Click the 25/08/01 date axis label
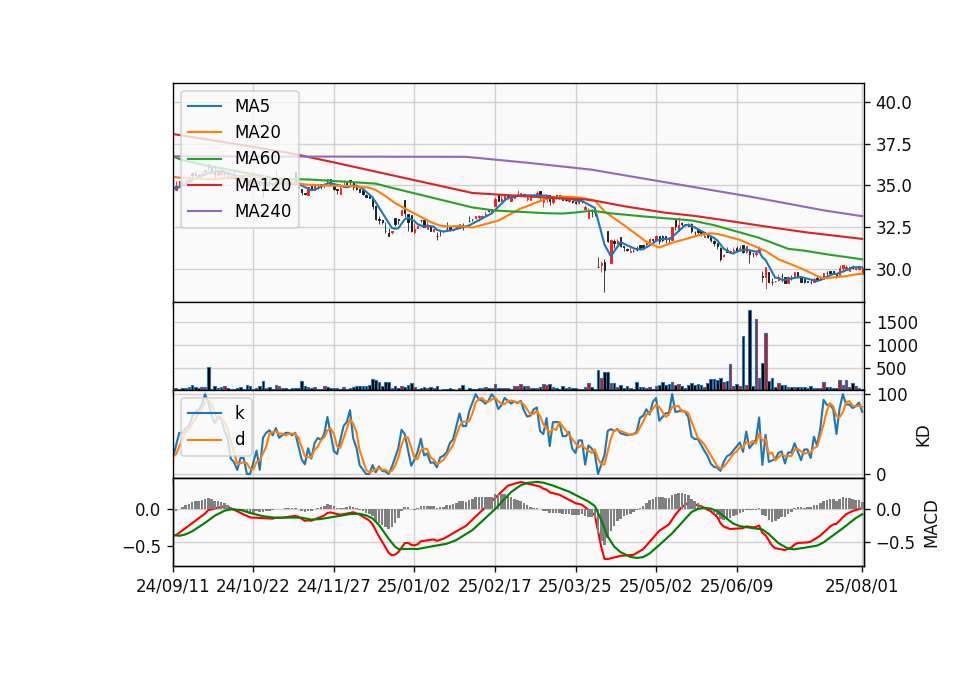Viewport: 960px width, 690px height. coord(861,586)
